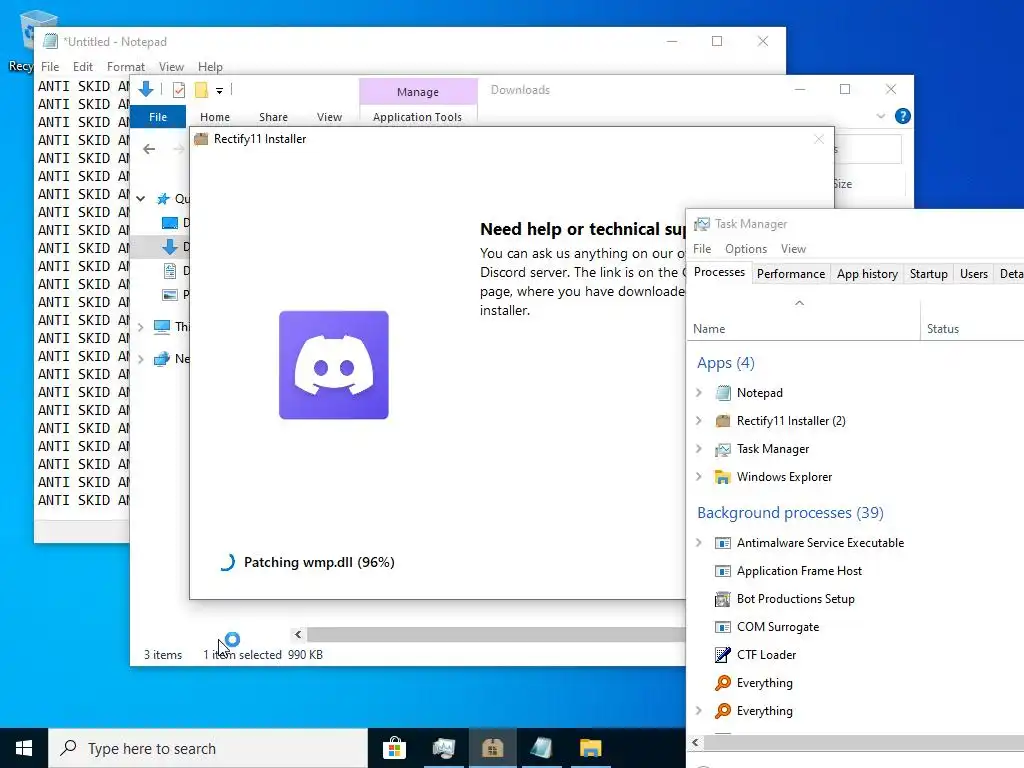Switch to Rectify11 Installer taskbar icon

click(492, 748)
